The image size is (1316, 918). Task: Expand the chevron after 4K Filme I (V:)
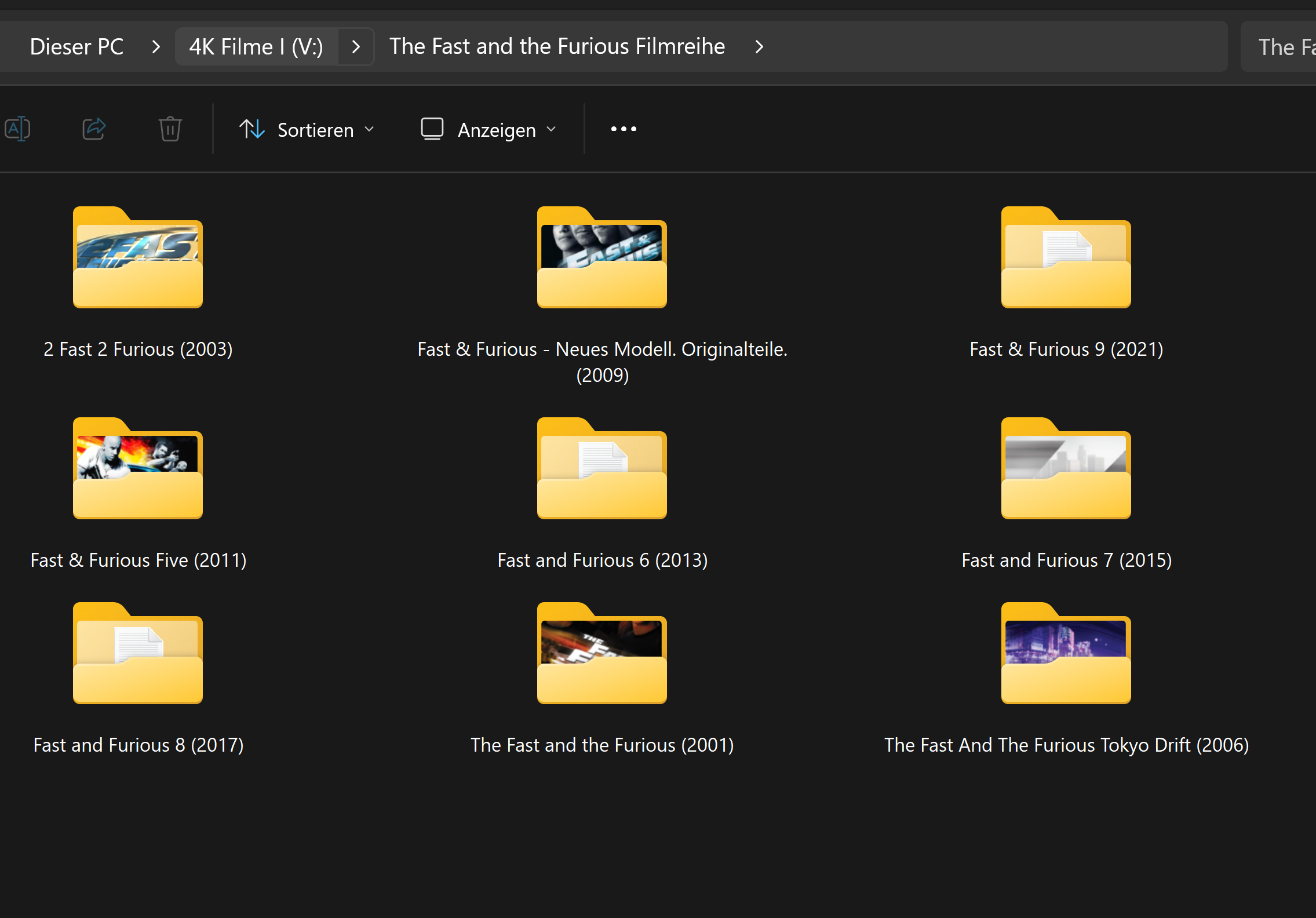(x=356, y=46)
